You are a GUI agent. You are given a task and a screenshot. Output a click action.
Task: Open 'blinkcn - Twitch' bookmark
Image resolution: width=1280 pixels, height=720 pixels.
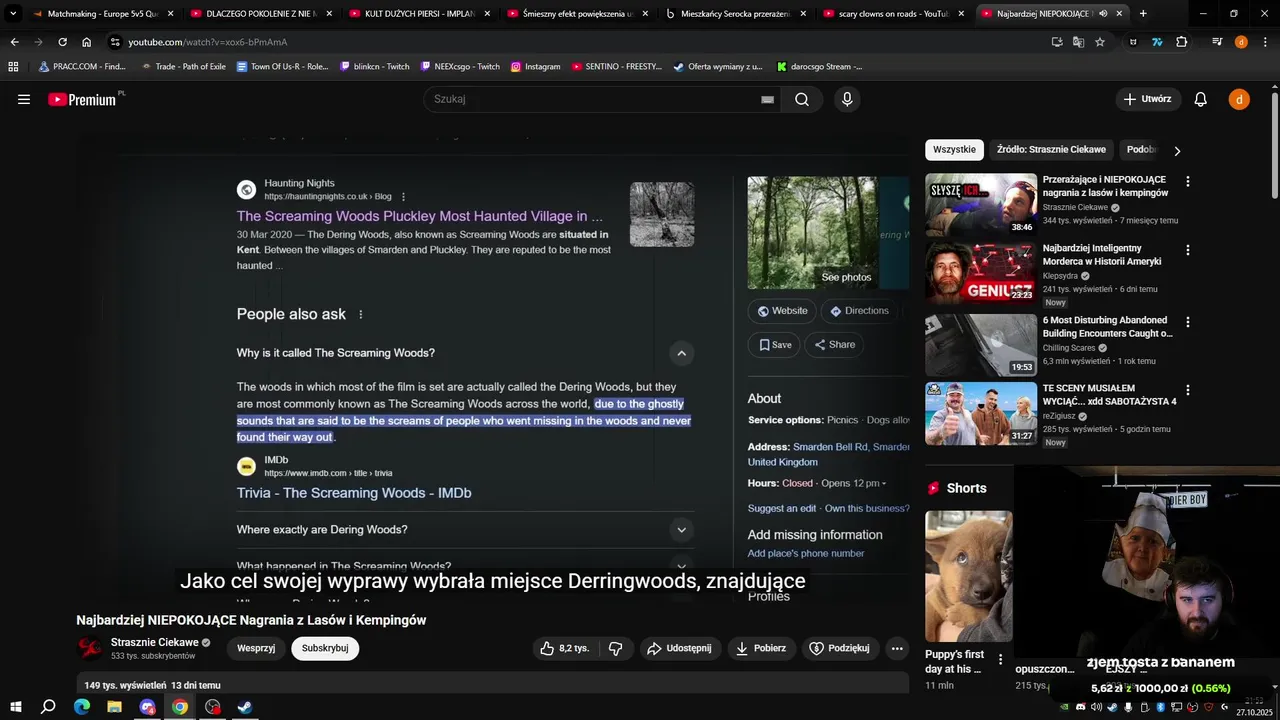click(x=375, y=66)
